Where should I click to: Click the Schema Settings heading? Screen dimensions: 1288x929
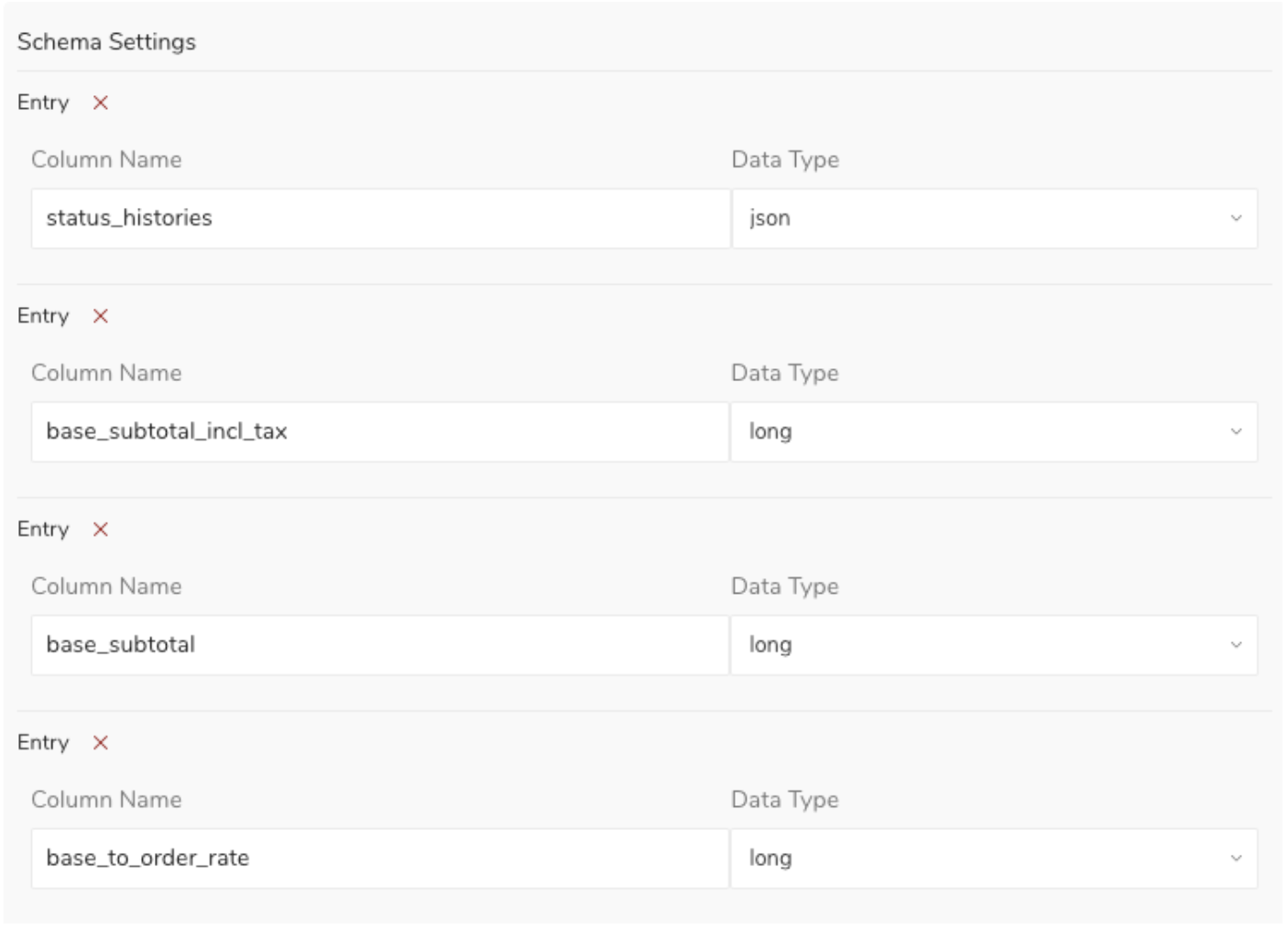point(106,42)
